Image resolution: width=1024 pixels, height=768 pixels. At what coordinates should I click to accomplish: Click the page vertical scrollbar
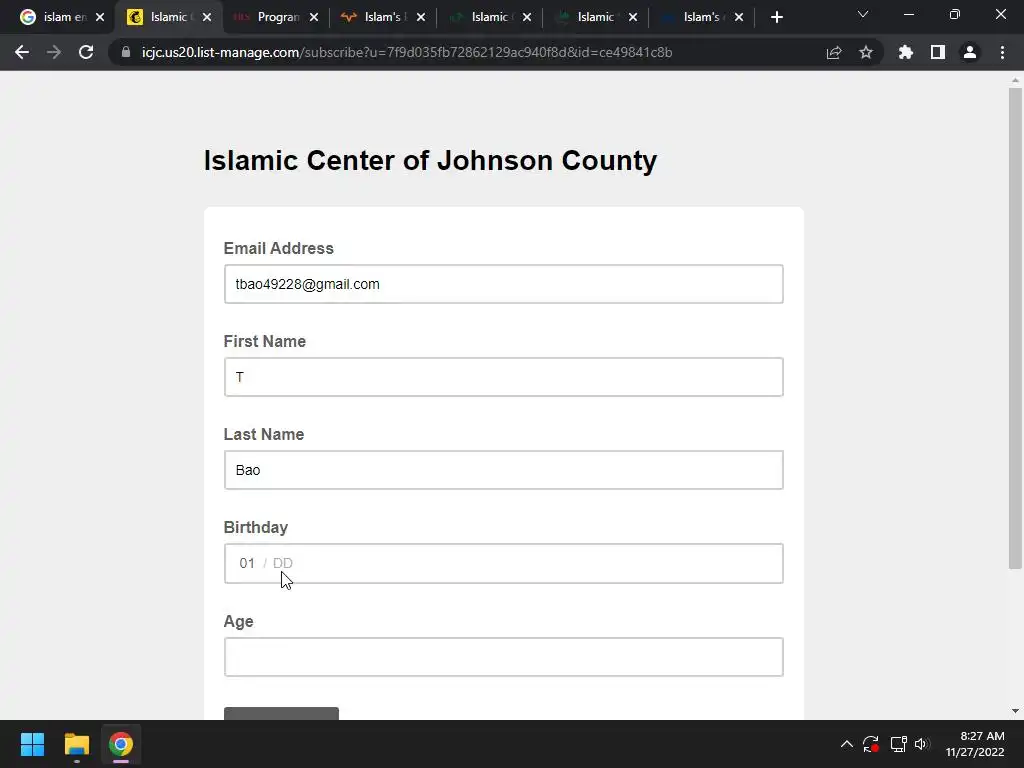[1015, 328]
